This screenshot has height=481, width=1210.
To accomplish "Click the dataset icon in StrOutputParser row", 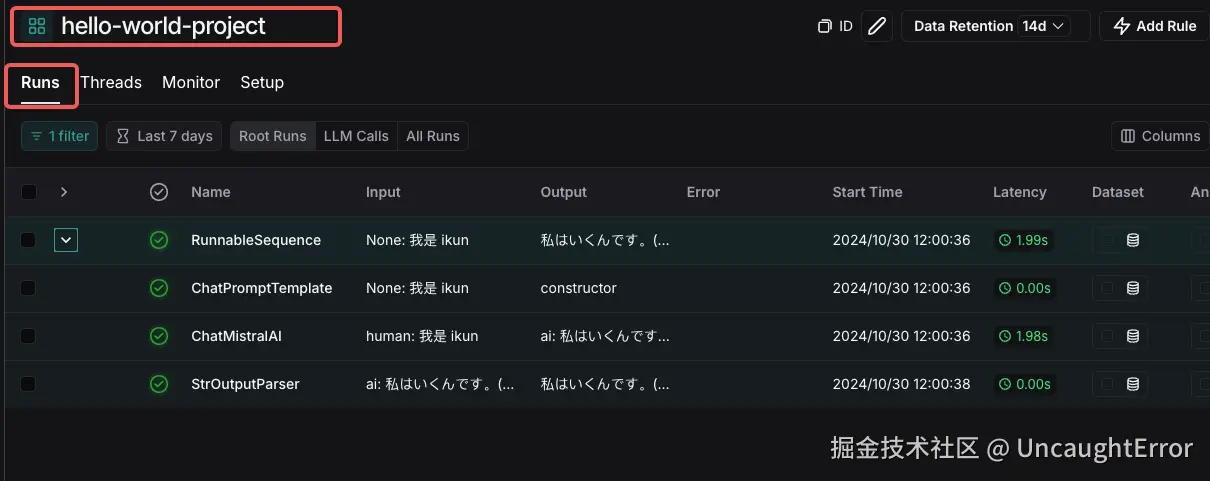I will [1133, 384].
